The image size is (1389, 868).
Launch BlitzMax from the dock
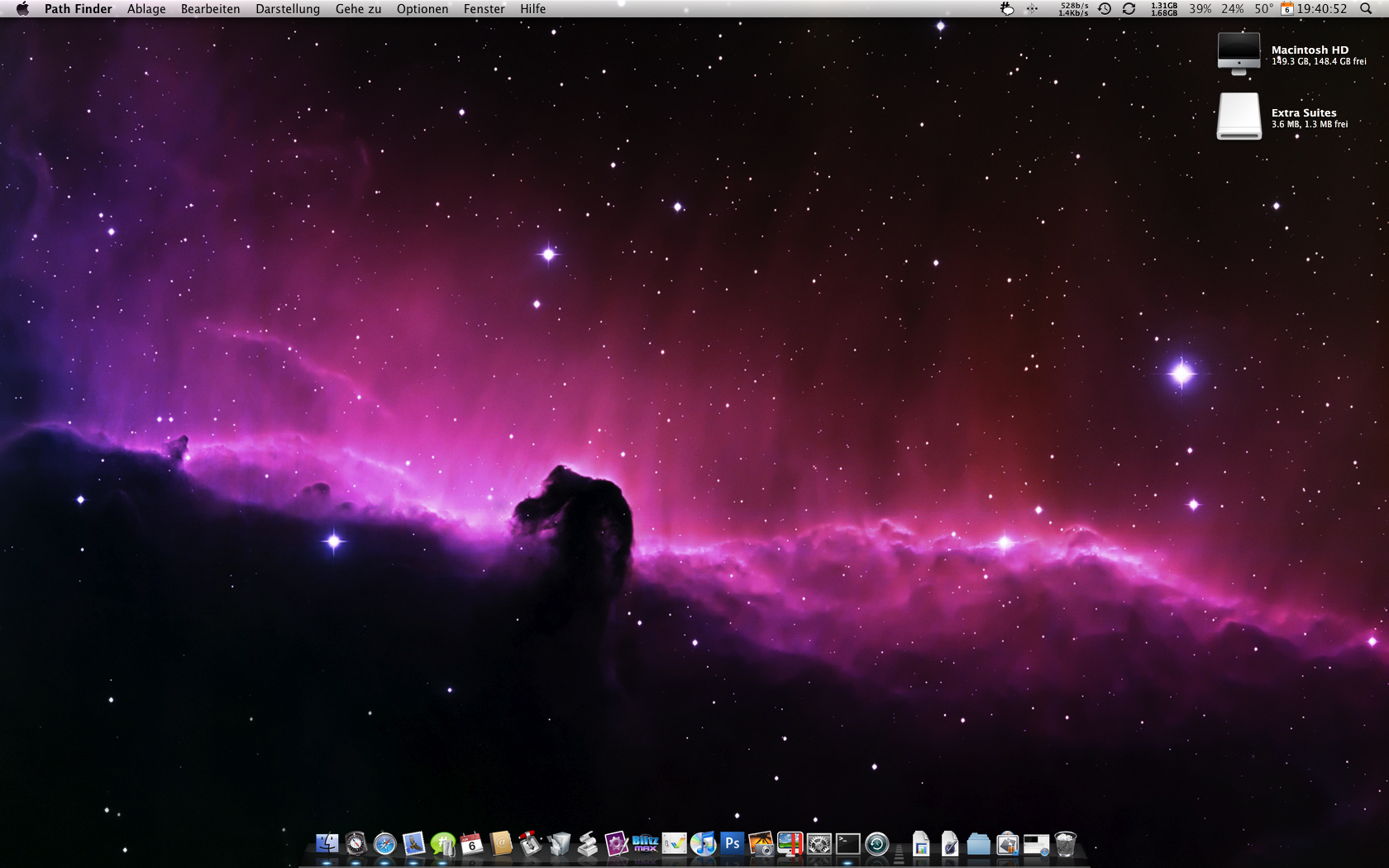pyautogui.click(x=645, y=844)
